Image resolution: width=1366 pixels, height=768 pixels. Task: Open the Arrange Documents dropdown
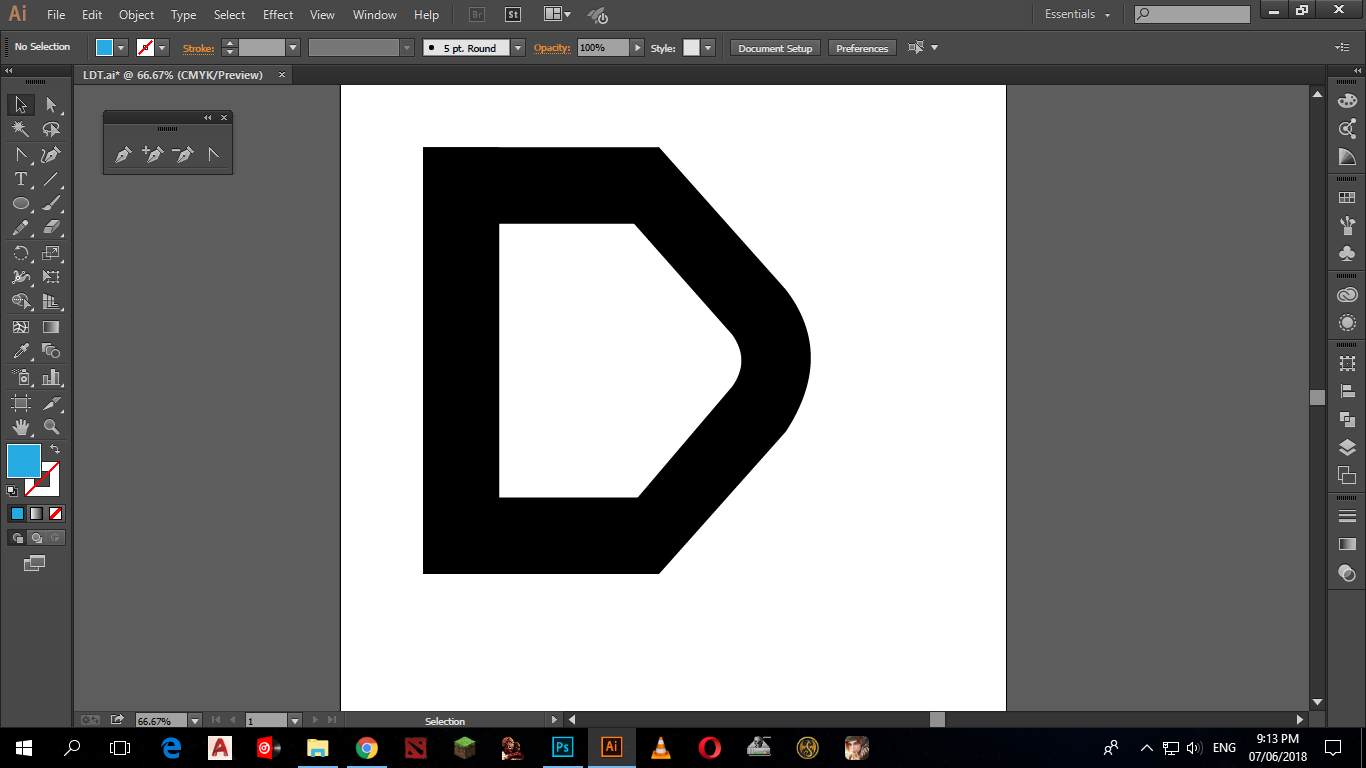pos(558,14)
